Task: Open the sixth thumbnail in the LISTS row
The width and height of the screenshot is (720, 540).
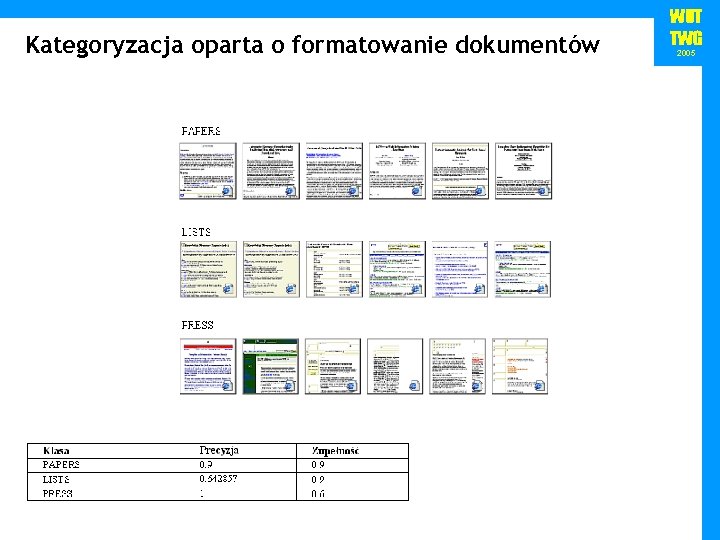Action: (x=523, y=269)
